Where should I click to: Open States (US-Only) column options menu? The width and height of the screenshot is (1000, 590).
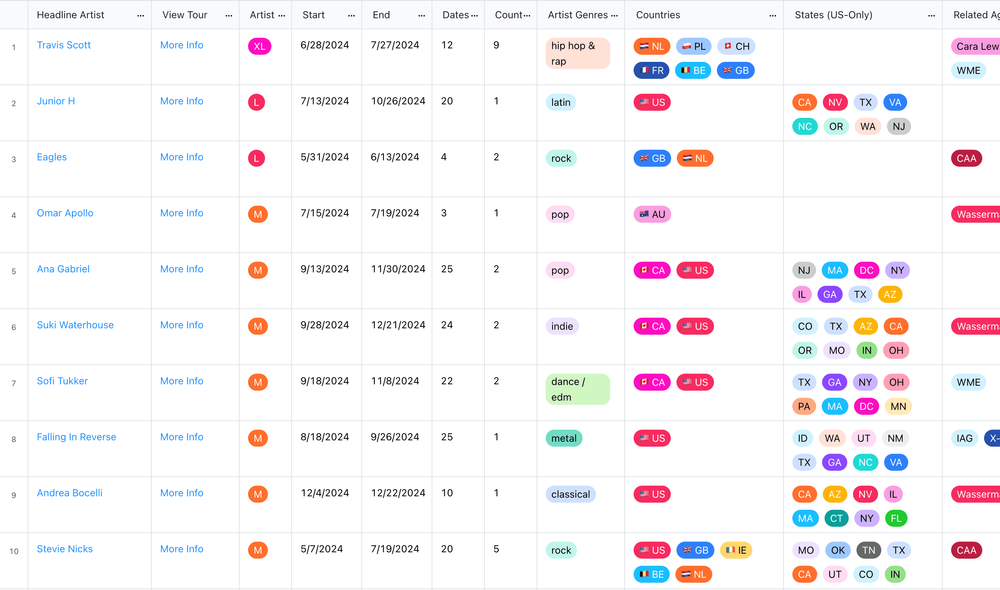coord(931,15)
